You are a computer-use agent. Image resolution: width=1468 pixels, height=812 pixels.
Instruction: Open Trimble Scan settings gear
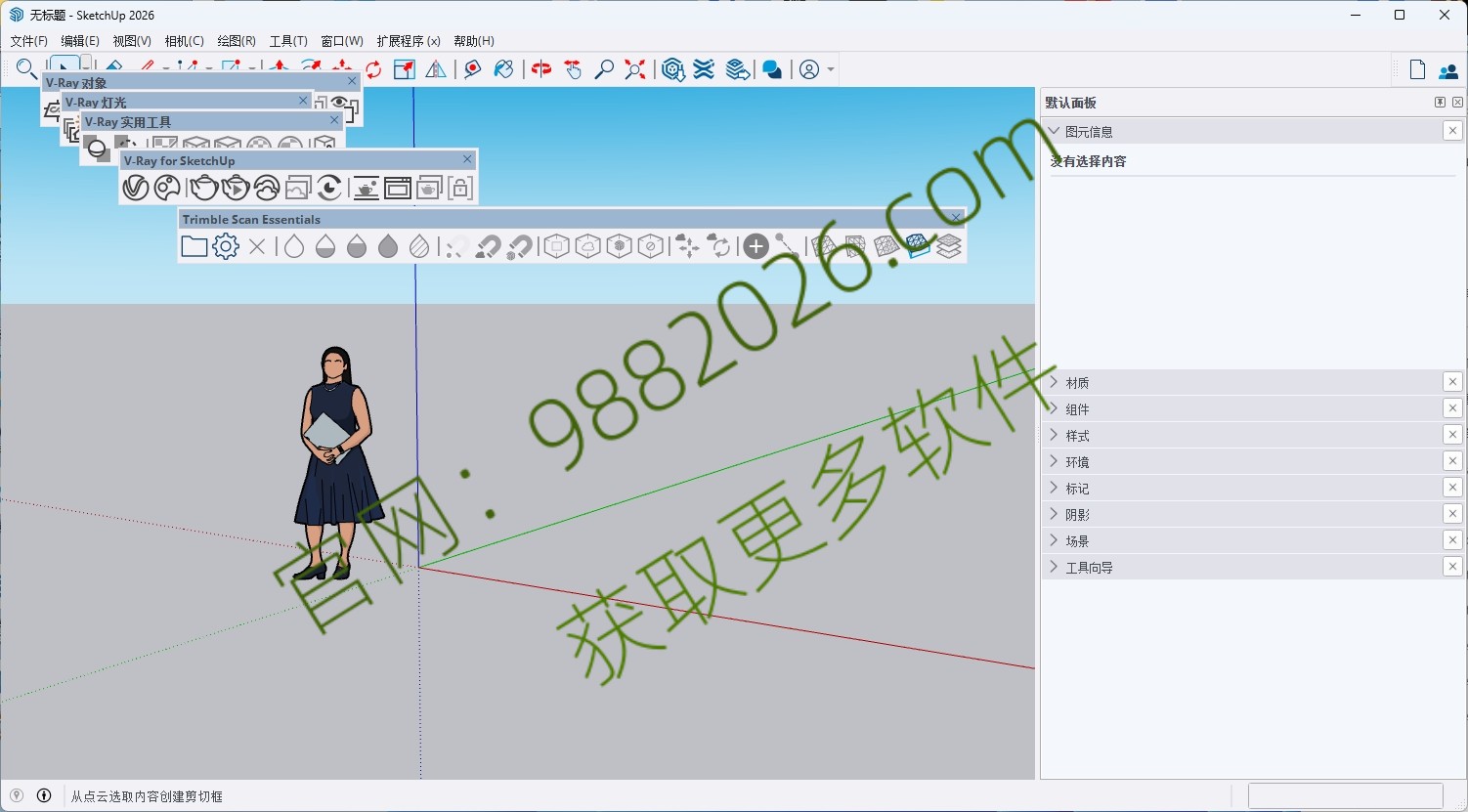(226, 246)
